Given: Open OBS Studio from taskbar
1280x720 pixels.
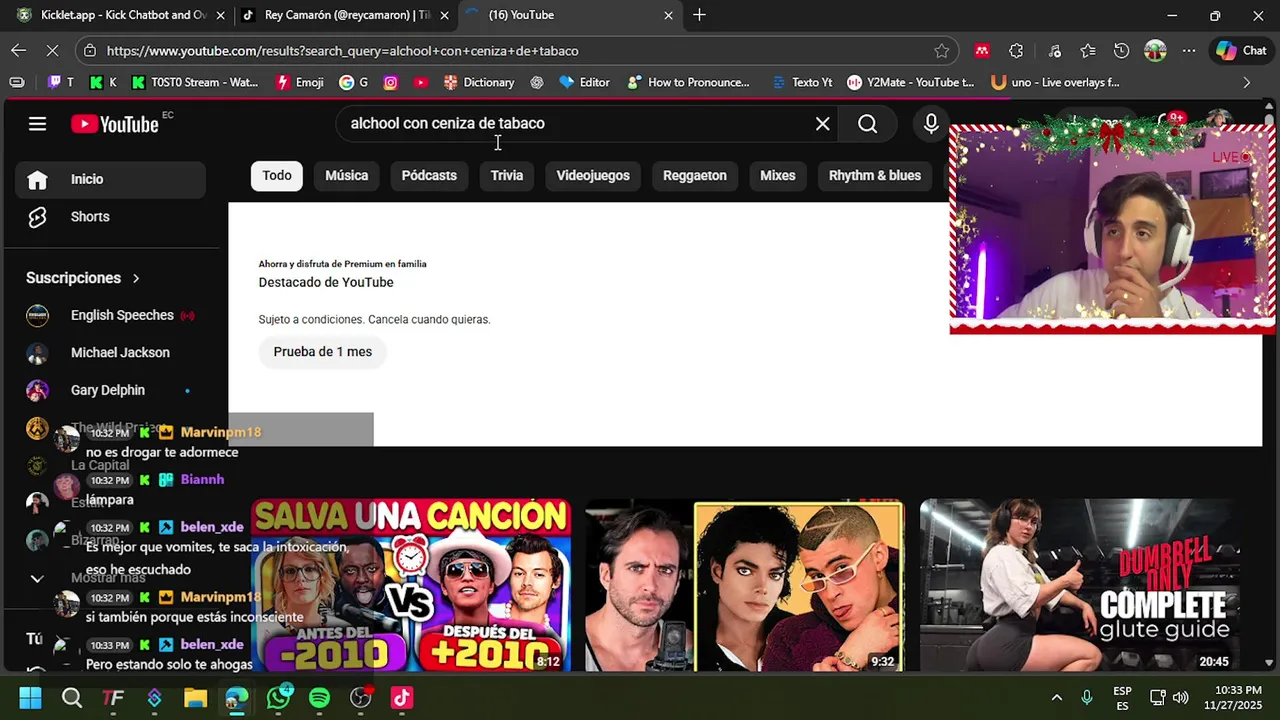Looking at the screenshot, I should pyautogui.click(x=360, y=698).
